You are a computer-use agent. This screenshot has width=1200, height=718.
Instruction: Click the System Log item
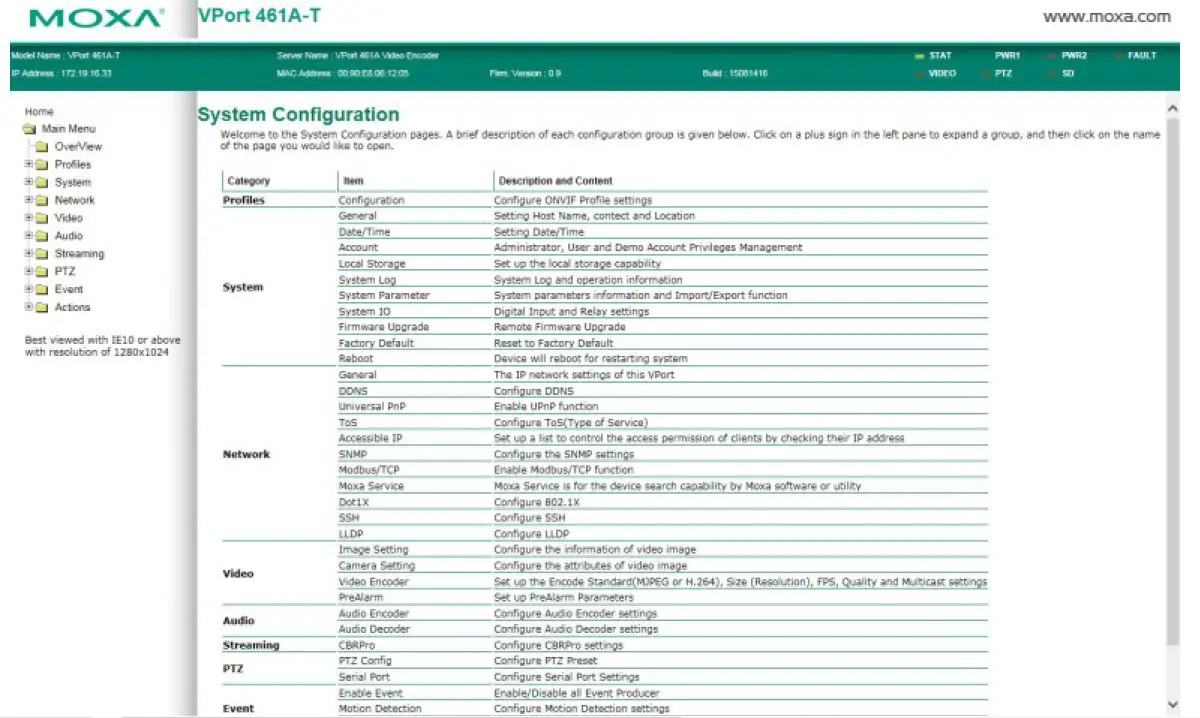pos(367,280)
